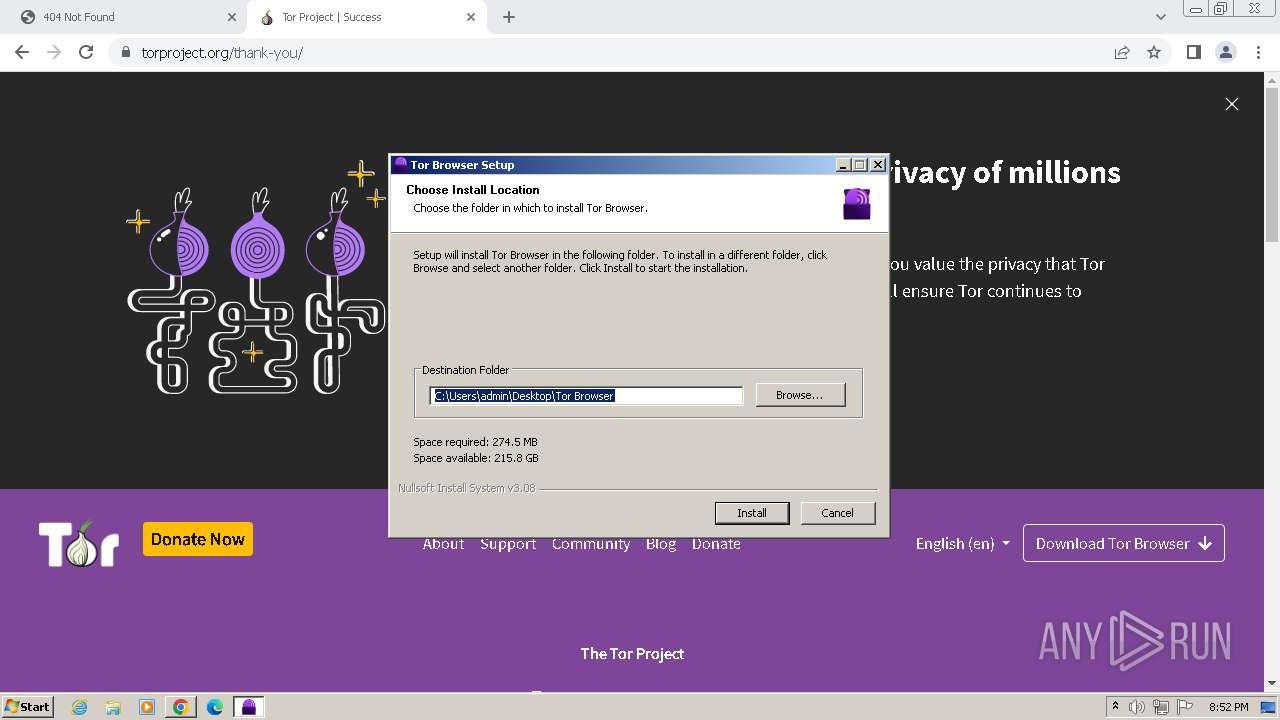Open media player from taskbar
1280x720 pixels.
click(x=147, y=707)
